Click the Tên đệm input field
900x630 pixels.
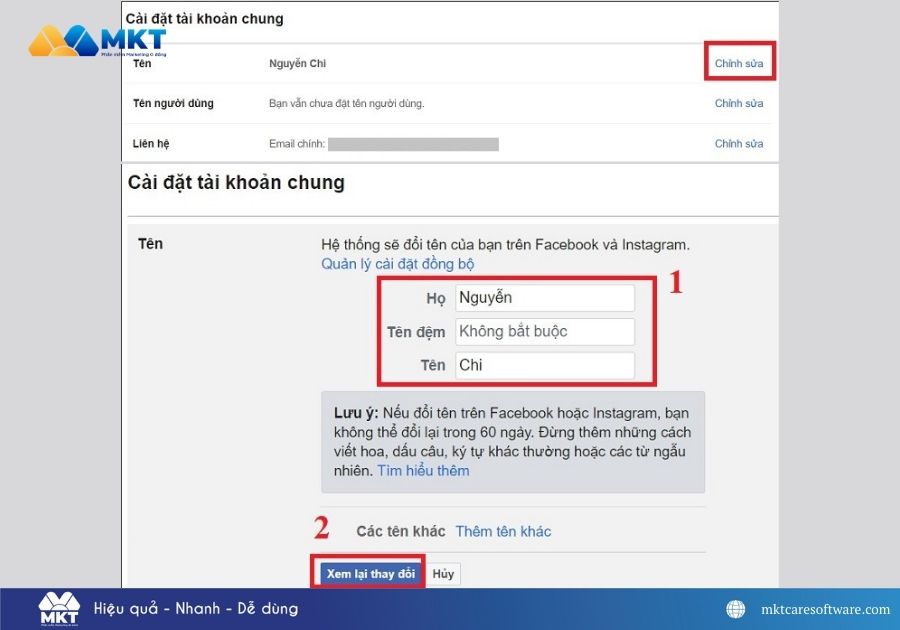[x=544, y=331]
